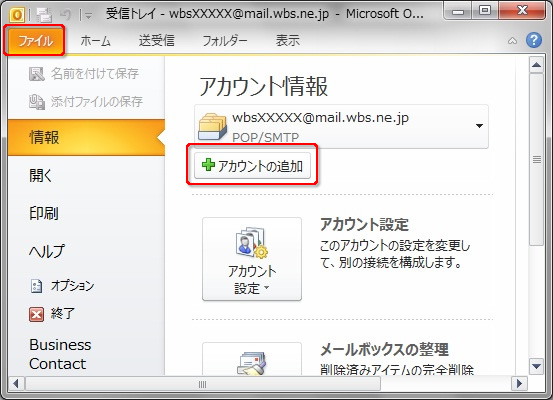Click the undo icon in quick access toolbar
Viewport: 553px width, 400px height.
tap(66, 14)
